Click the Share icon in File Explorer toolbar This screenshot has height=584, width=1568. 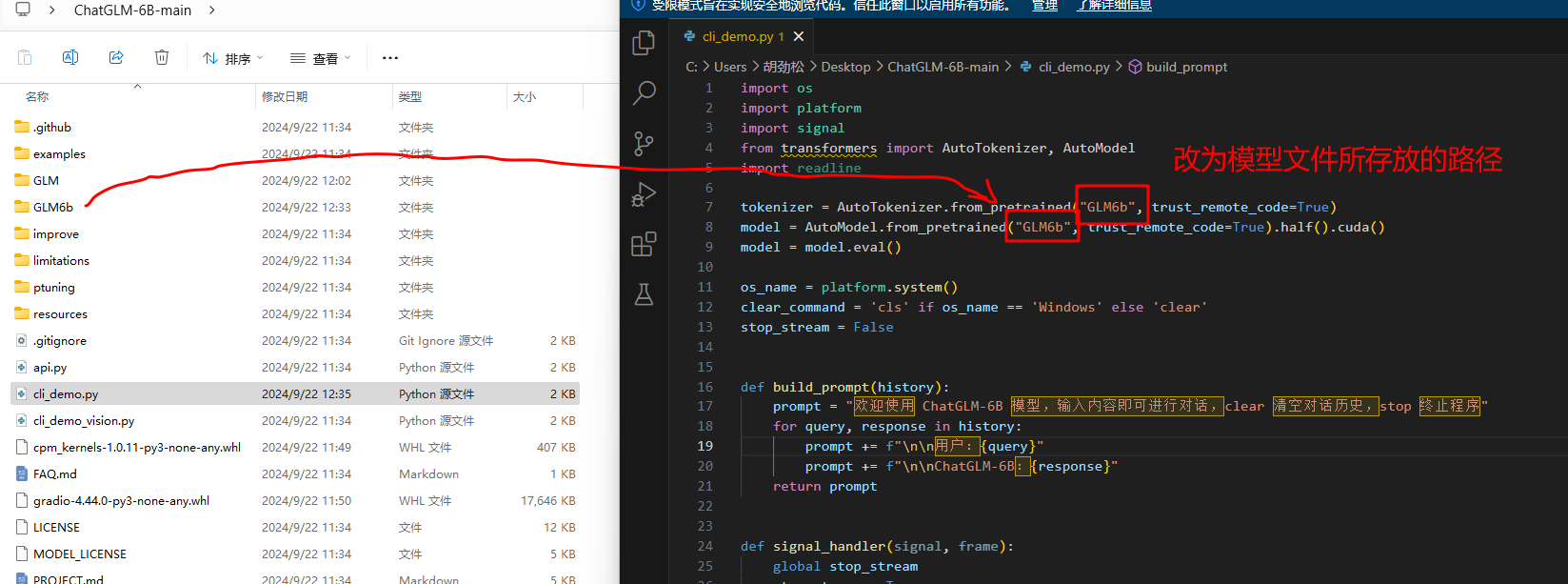(116, 57)
